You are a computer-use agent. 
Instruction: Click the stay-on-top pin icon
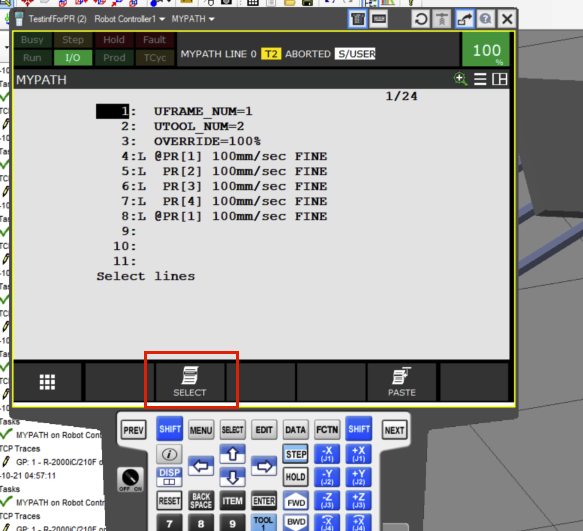pos(442,19)
